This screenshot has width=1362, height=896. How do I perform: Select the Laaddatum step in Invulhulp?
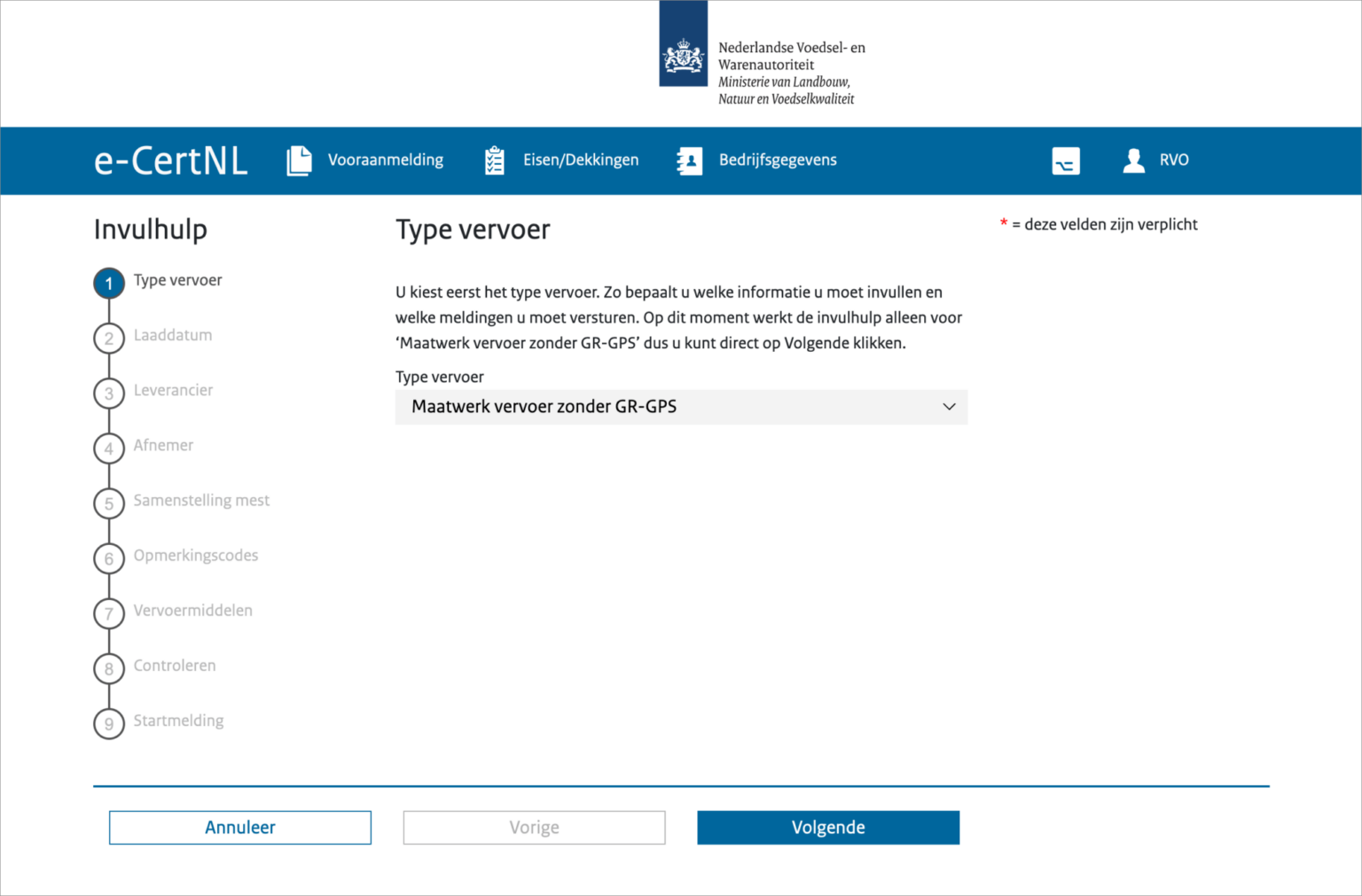(173, 335)
